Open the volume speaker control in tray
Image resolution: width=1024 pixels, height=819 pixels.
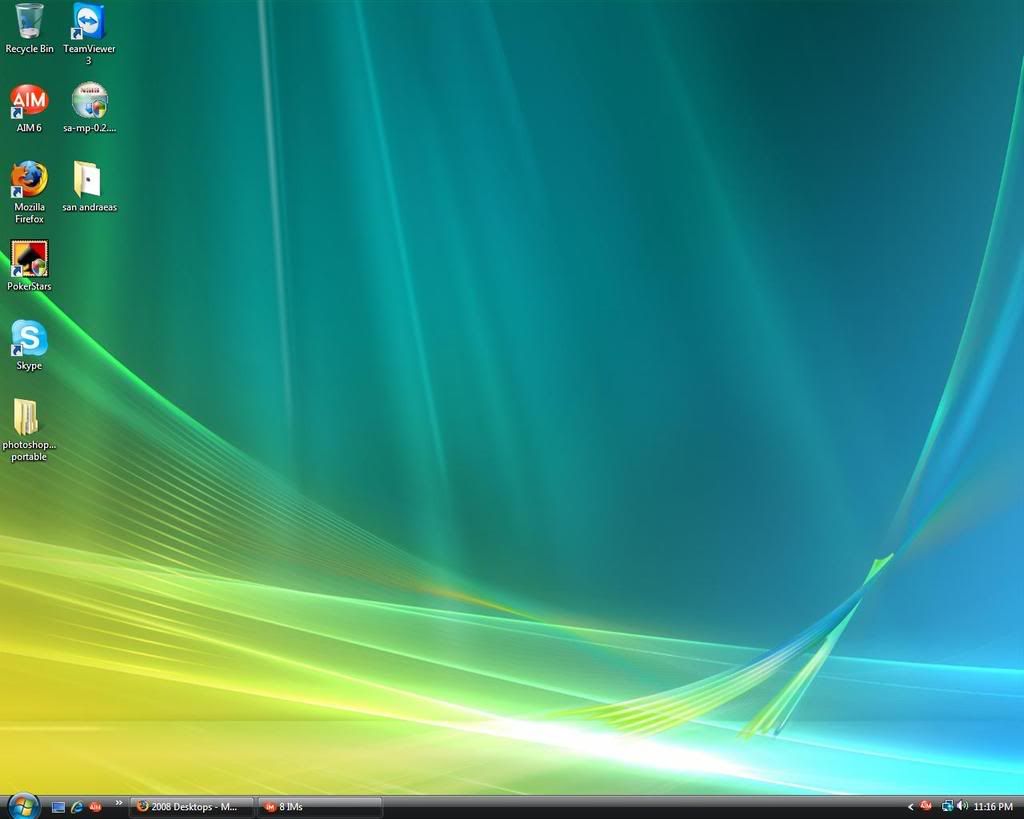961,806
